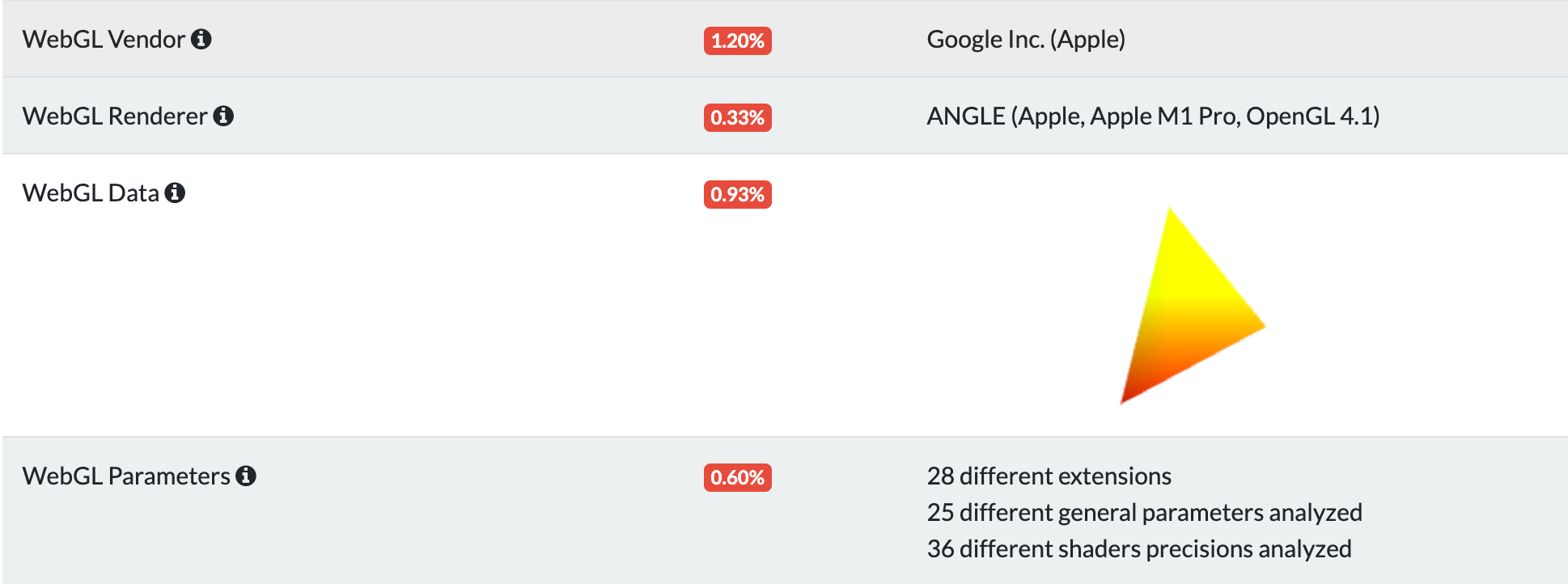Click the 0.60% badge for WebGL Parameters
The width and height of the screenshot is (1568, 584).
(x=737, y=477)
